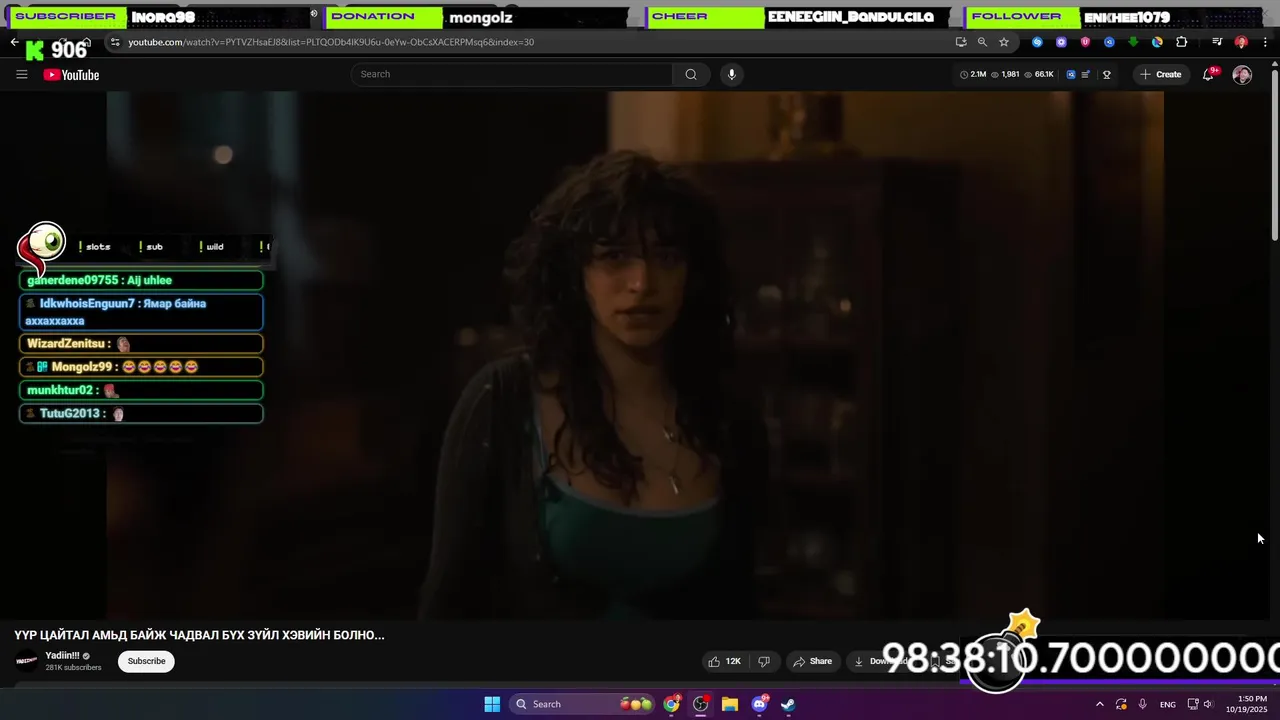
Task: Open the Create video button
Action: coord(1160,75)
